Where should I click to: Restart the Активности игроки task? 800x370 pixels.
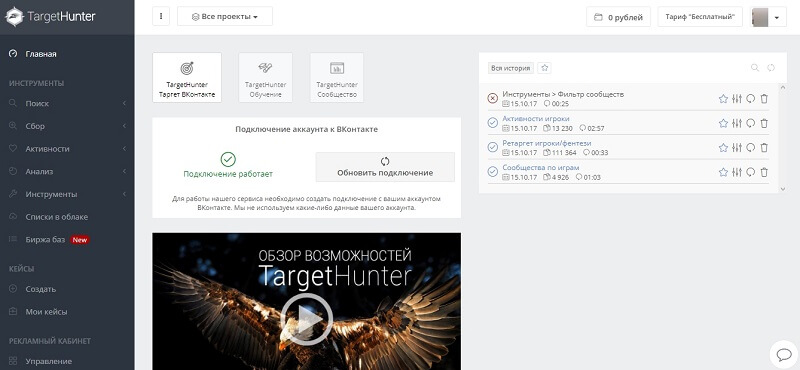click(751, 123)
